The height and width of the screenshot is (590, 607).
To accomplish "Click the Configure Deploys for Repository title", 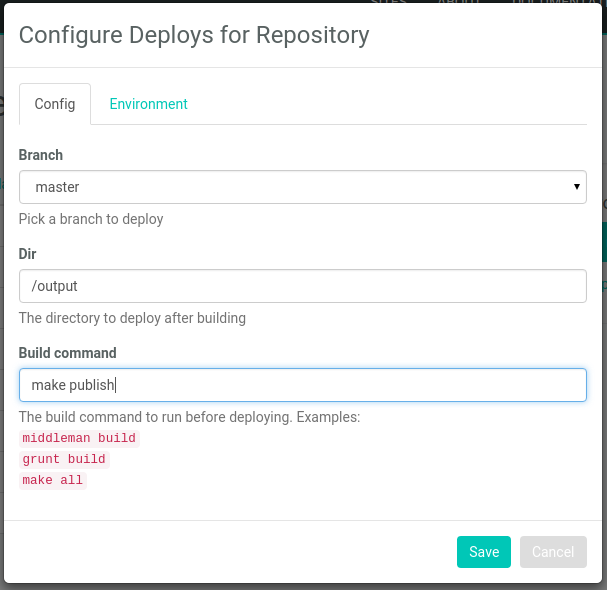I will click(x=194, y=35).
